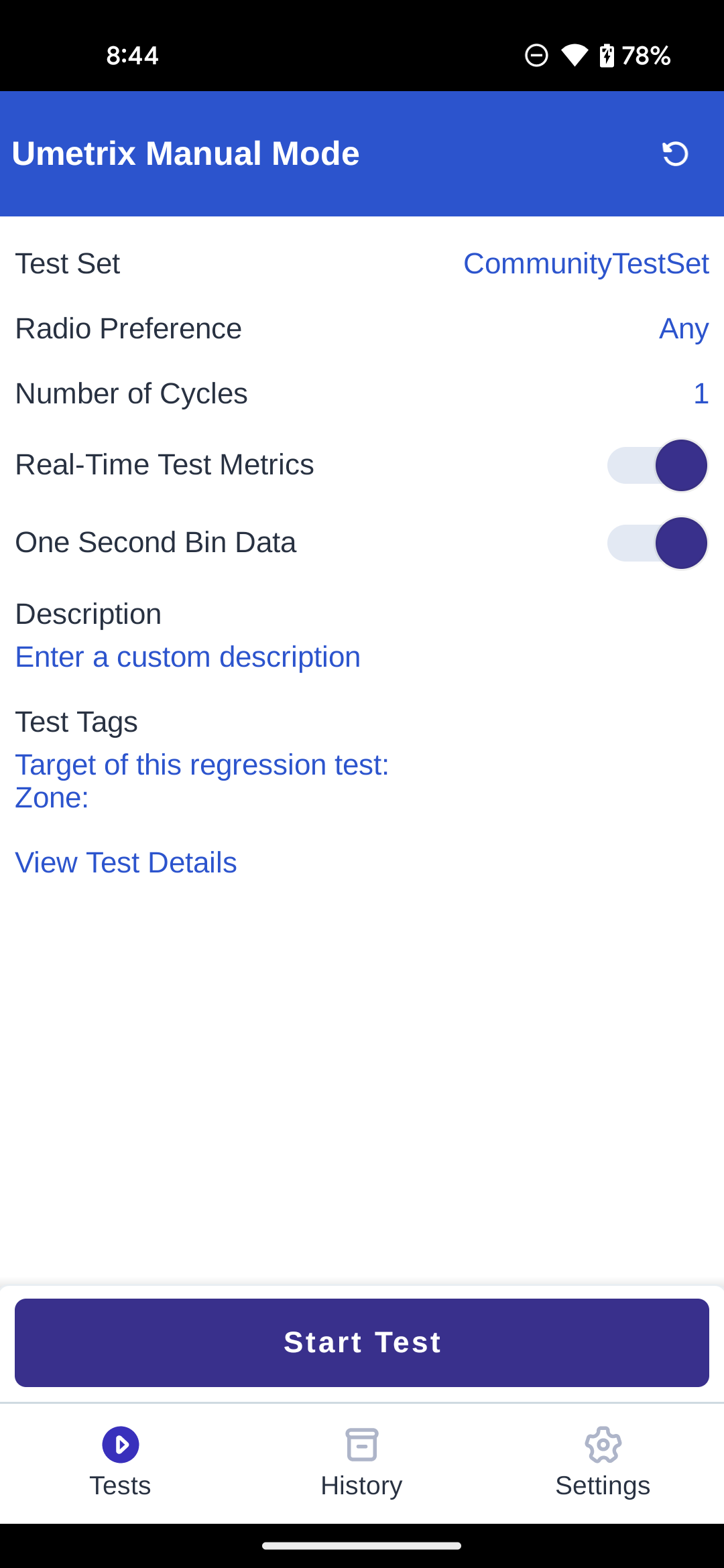724x1568 pixels.
Task: Switch to the History tab label
Action: click(x=361, y=1486)
